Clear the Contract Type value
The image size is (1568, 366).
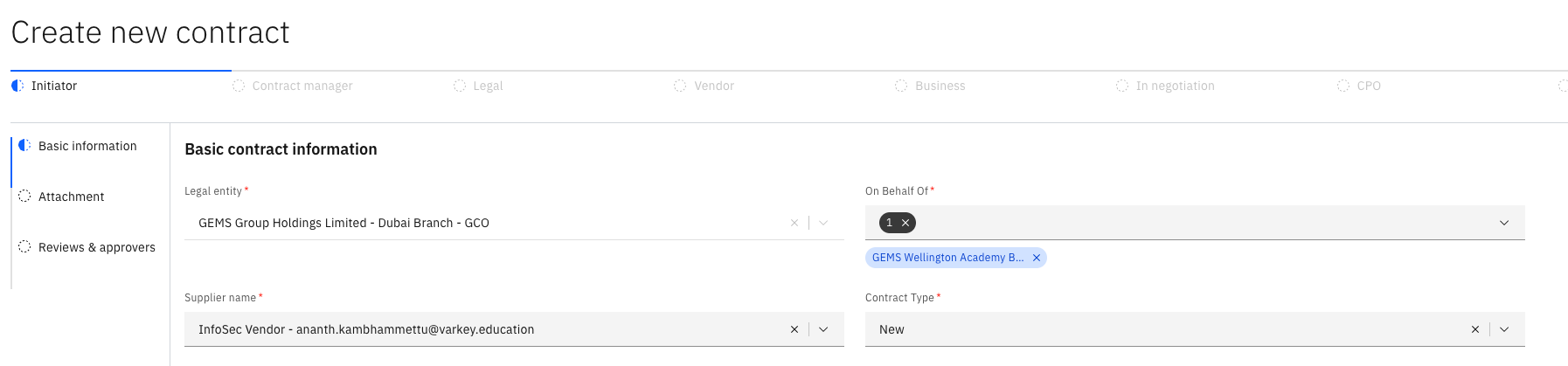(1475, 329)
